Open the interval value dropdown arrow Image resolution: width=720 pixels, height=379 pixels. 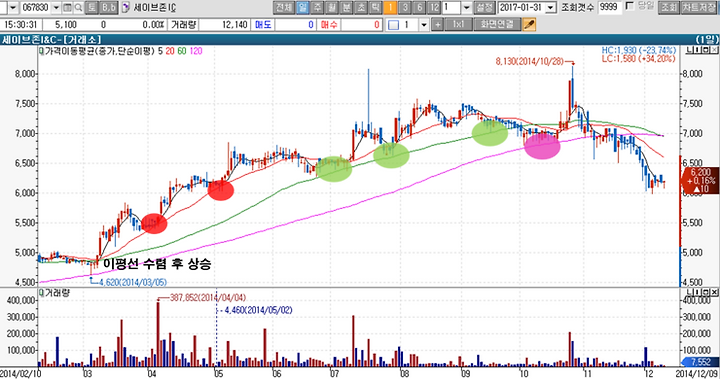point(467,7)
